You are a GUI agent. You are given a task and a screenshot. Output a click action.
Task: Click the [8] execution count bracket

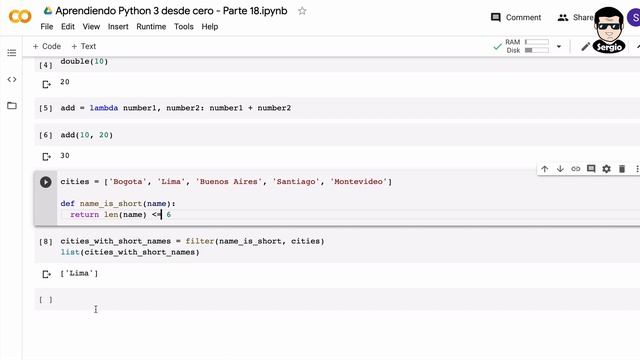46,242
